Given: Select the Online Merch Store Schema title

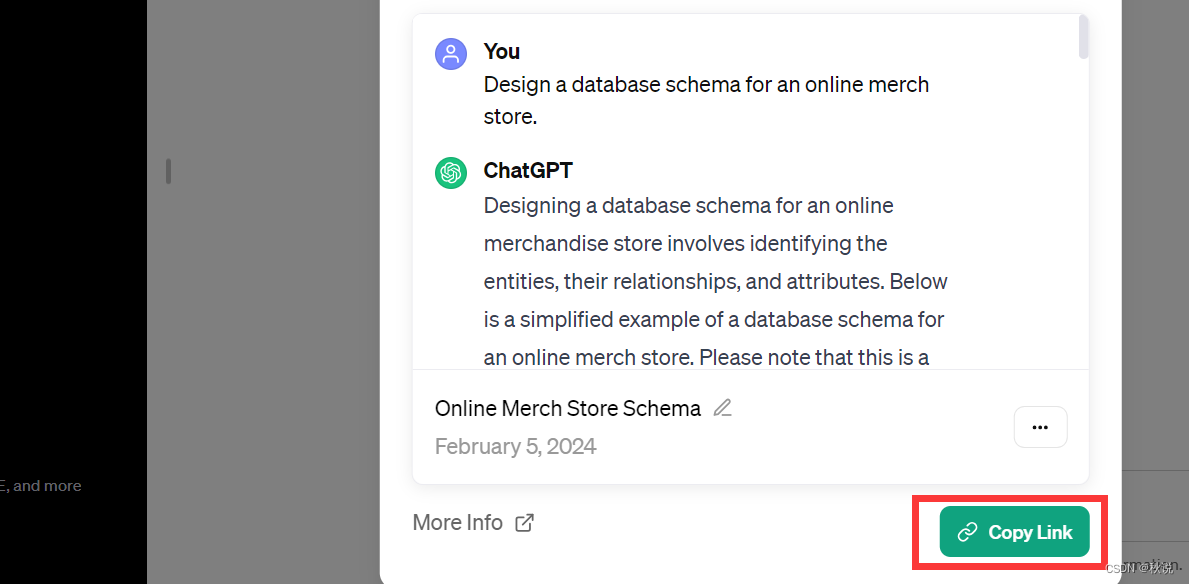Looking at the screenshot, I should 567,408.
